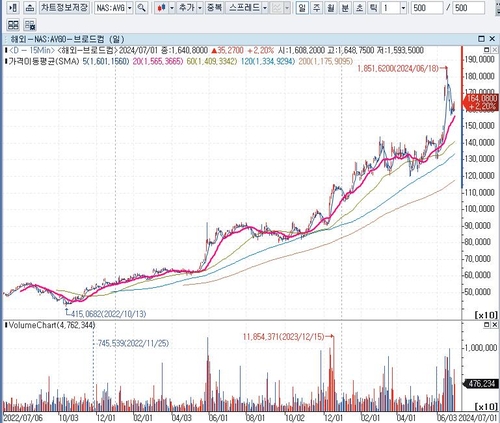Select the 월 monthly period toggle
The width and height of the screenshot is (500, 423).
331,8
